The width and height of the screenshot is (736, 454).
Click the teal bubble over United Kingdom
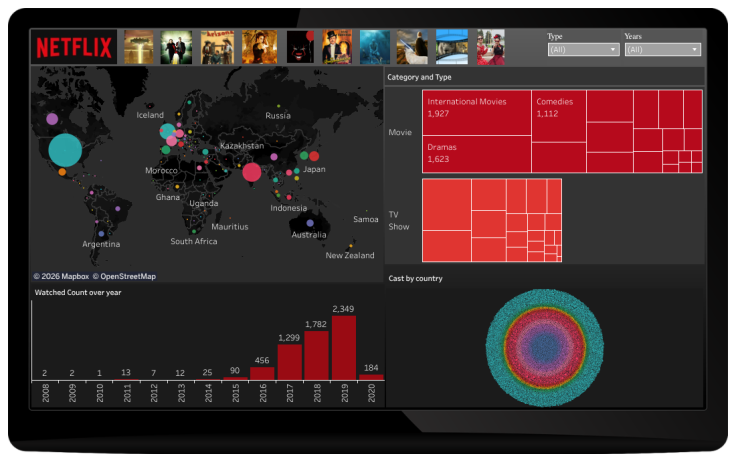coord(167,131)
